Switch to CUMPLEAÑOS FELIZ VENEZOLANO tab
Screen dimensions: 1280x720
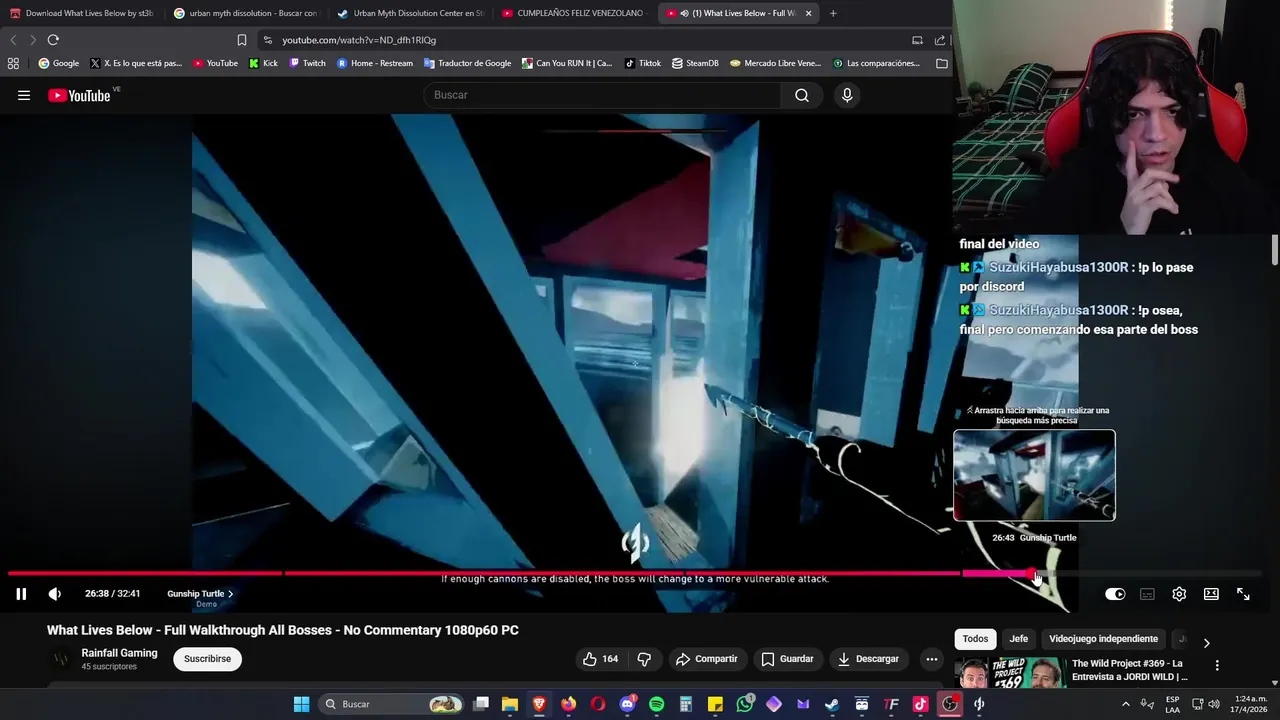(575, 13)
